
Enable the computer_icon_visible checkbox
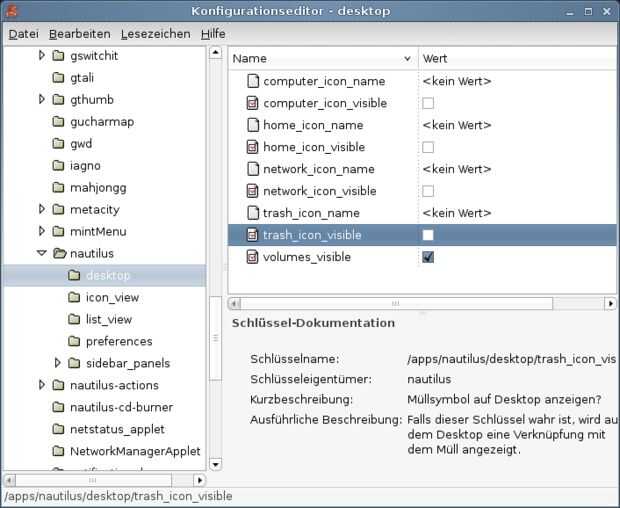coord(428,103)
